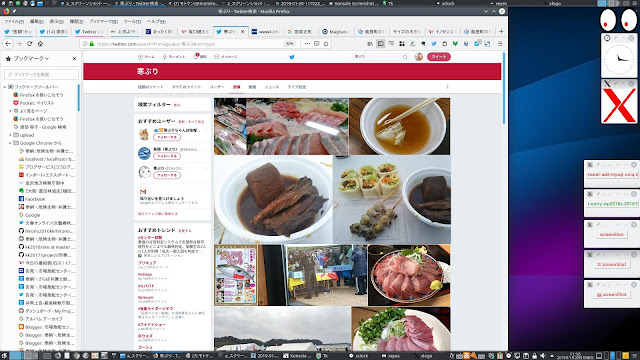This screenshot has height=360, width=640.
Task: Open the ツール menu
Action: pos(132,21)
